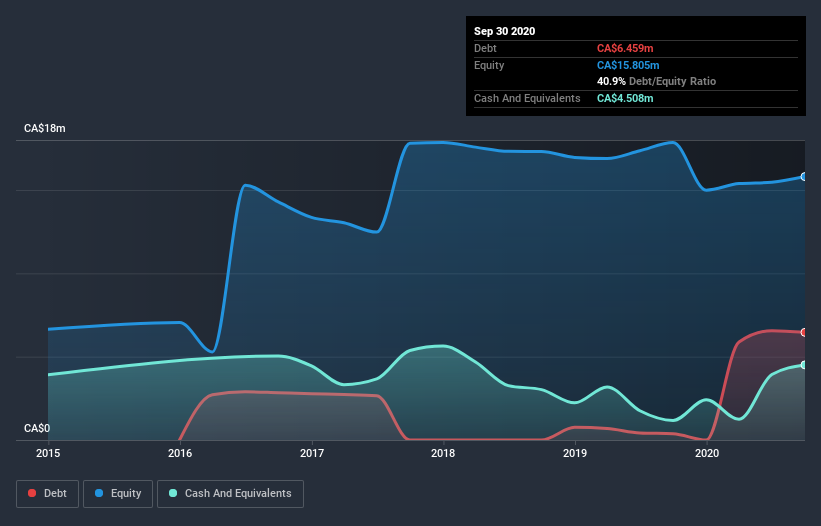Click the 2019 axis label
Viewport: 821px width, 526px height.
click(x=575, y=453)
